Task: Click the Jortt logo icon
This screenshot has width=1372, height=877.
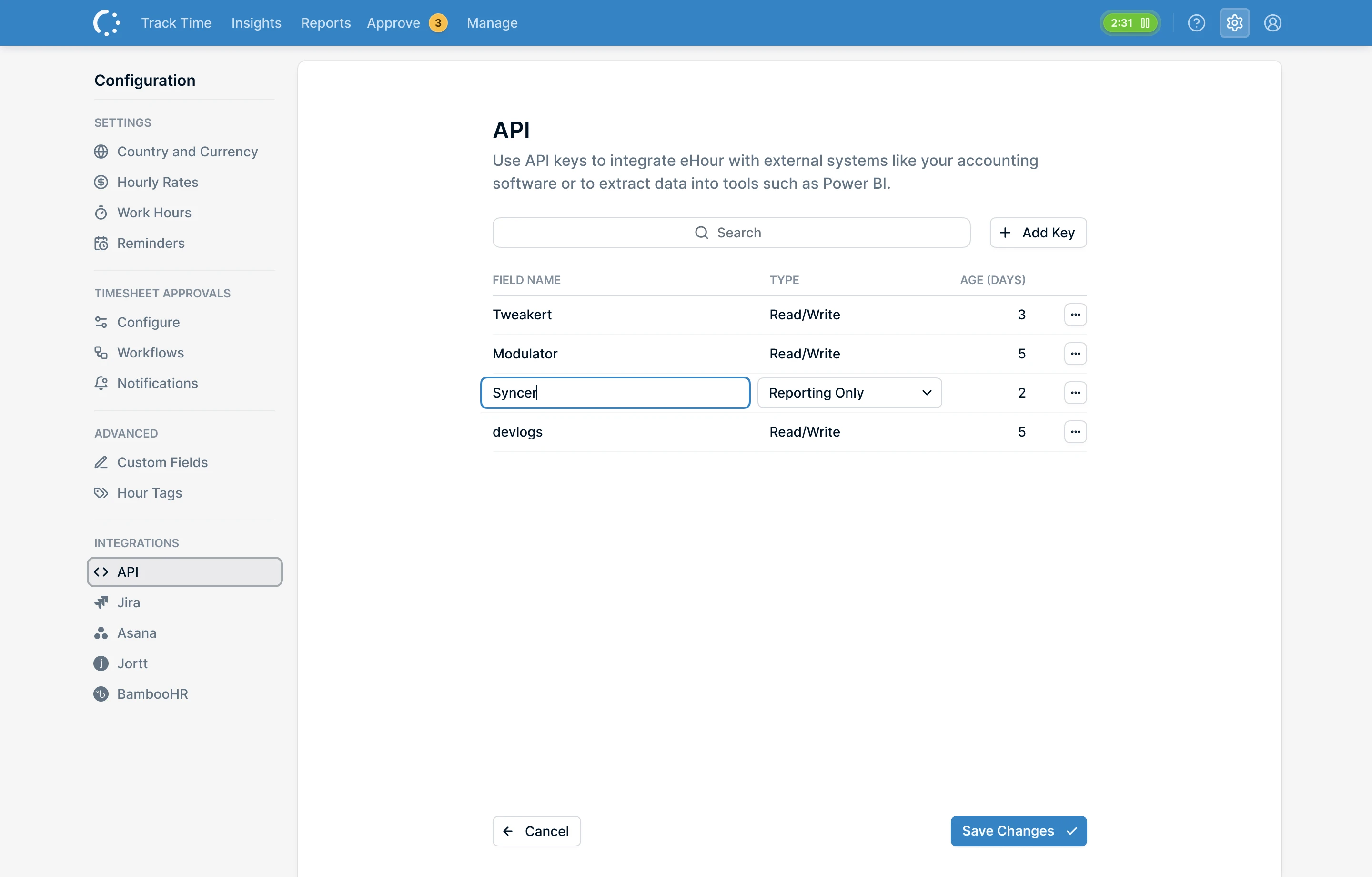Action: [101, 663]
